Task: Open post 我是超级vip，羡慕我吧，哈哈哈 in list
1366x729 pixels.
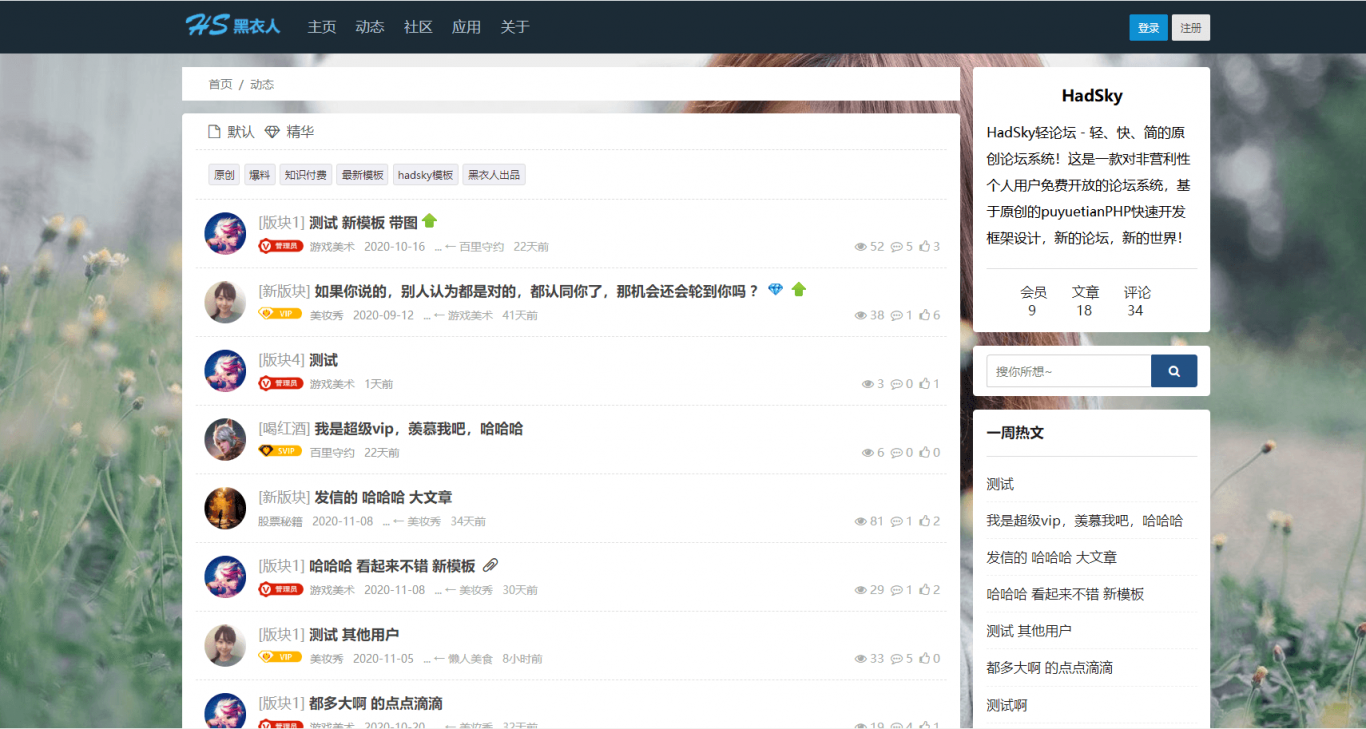Action: pos(418,428)
